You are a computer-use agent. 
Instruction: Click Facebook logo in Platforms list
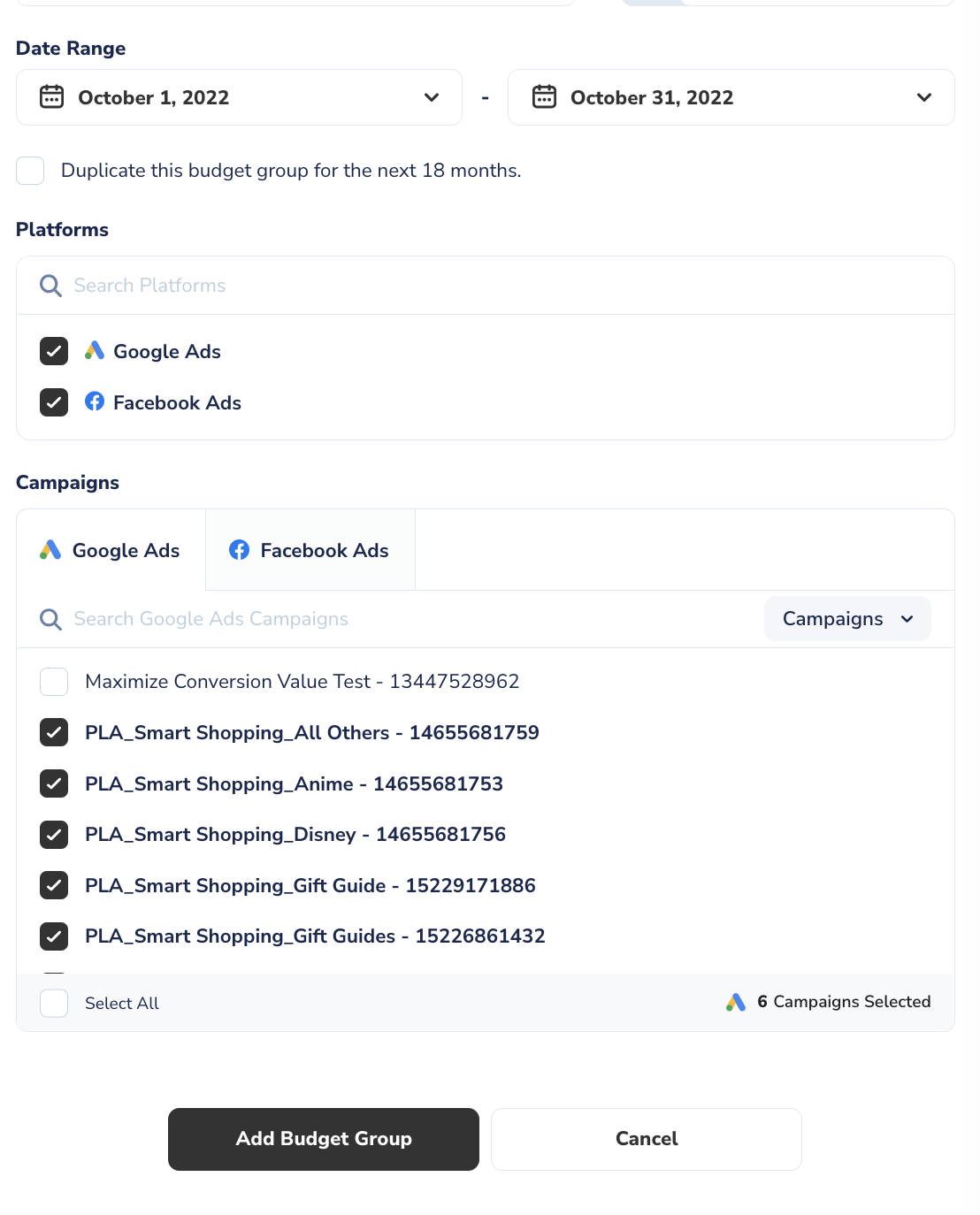coord(95,402)
